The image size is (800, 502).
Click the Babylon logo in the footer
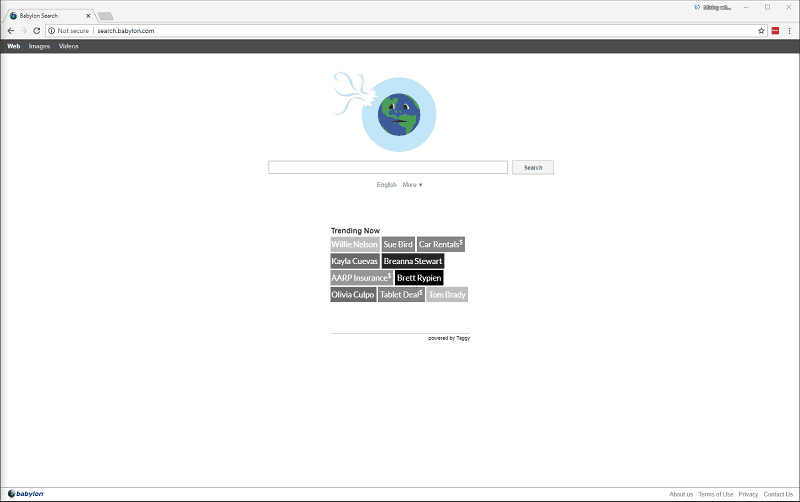click(x=26, y=494)
